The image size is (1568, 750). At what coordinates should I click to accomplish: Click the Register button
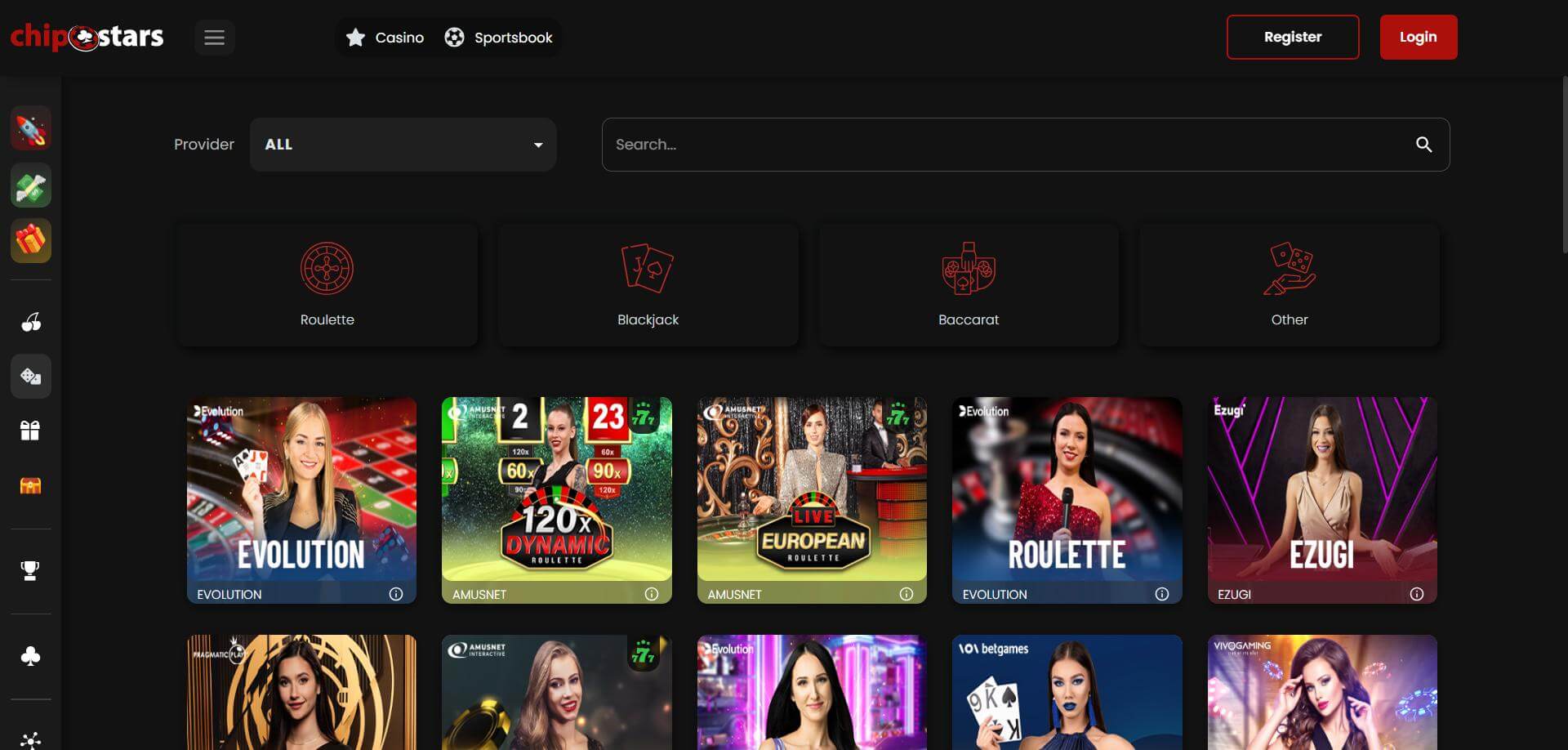point(1292,37)
